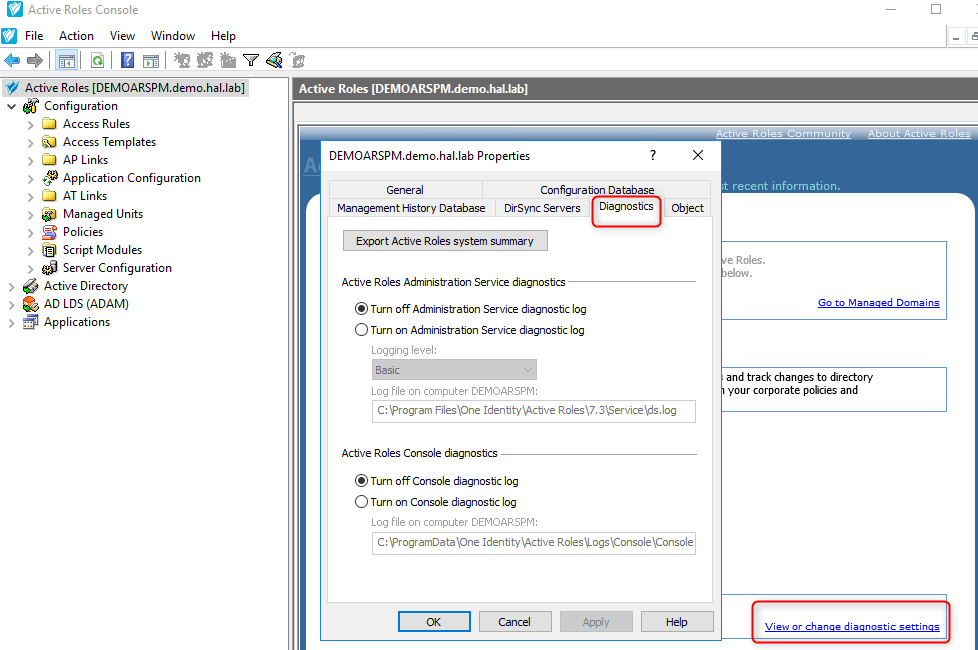Open the File menu
Viewport: 978px width, 650px height.
click(x=34, y=36)
